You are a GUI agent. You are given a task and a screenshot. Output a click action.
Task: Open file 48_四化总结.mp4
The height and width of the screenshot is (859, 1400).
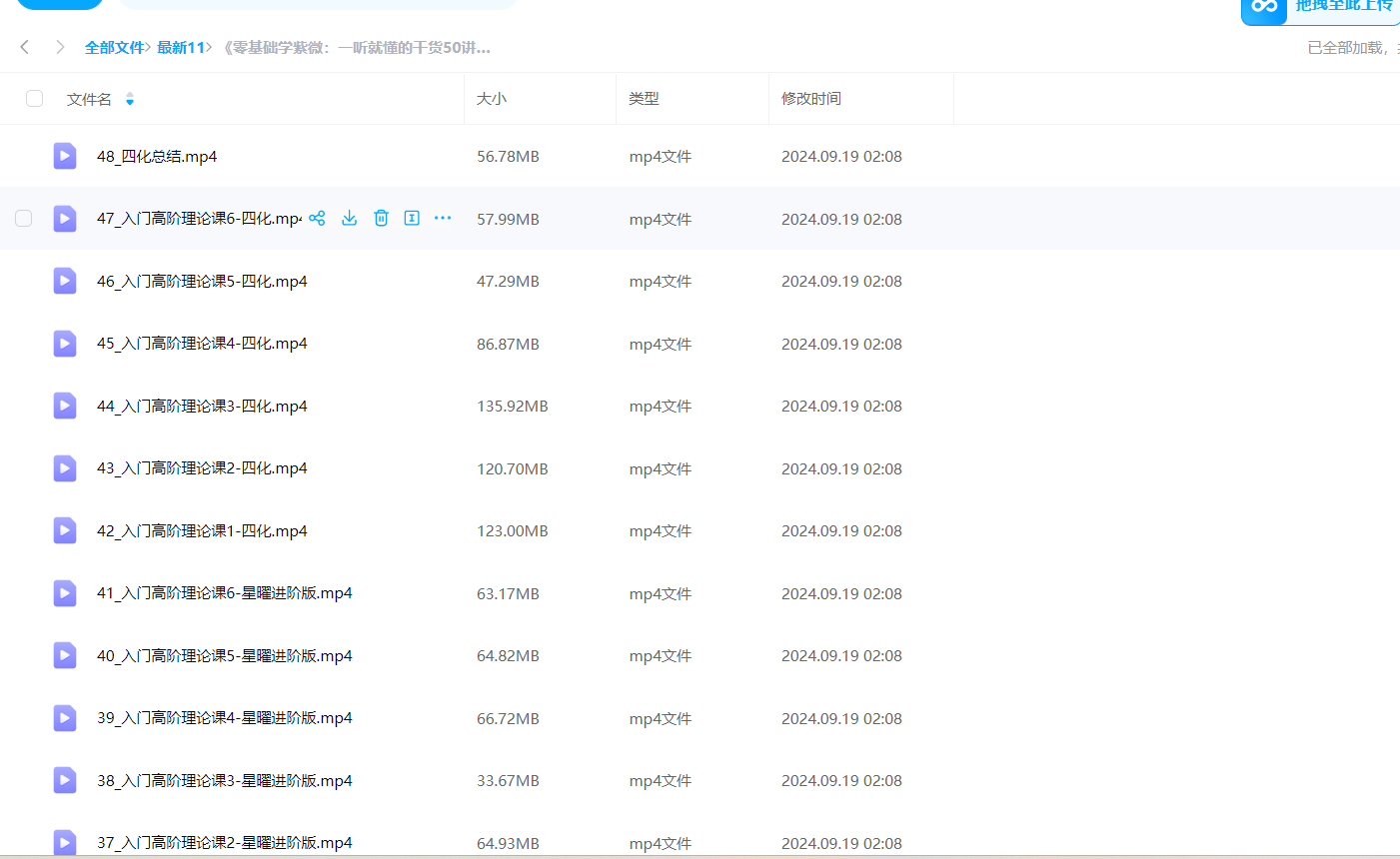point(157,156)
